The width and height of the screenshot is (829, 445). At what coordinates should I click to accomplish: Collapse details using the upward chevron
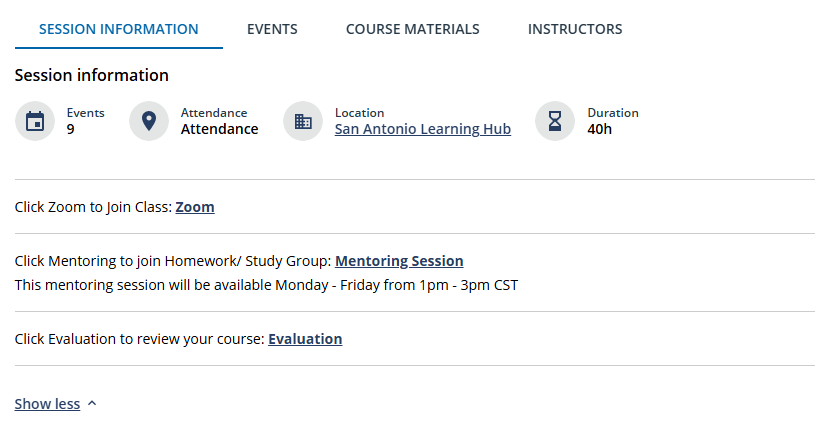pos(92,403)
